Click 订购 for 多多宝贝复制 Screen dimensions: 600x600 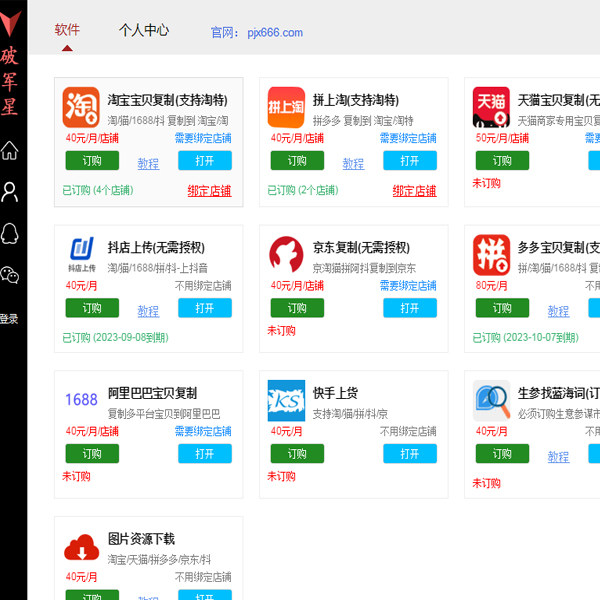(x=502, y=308)
